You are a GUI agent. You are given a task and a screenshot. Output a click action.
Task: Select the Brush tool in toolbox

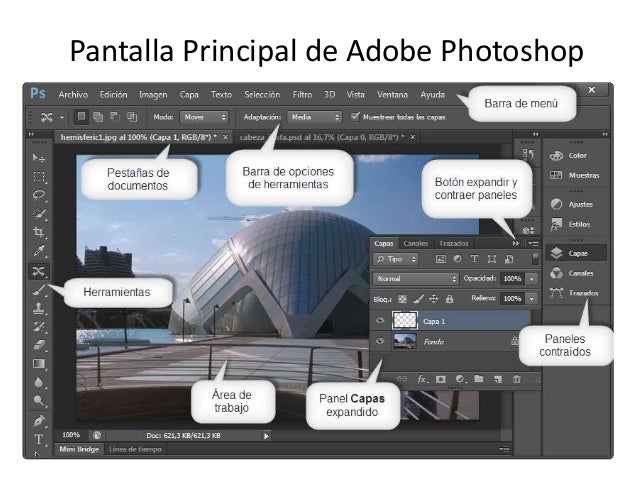[x=39, y=290]
